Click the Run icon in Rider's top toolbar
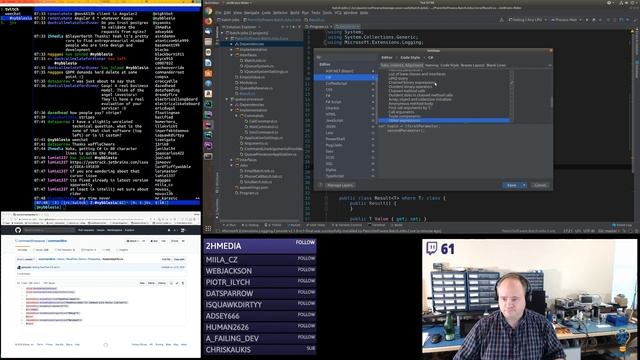The image size is (640, 360). tap(587, 20)
